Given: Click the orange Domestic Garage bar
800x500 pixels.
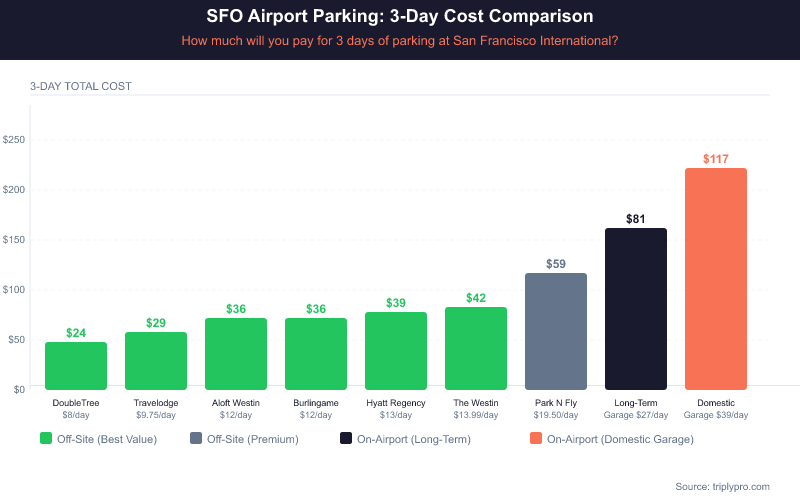Looking at the screenshot, I should point(716,279).
